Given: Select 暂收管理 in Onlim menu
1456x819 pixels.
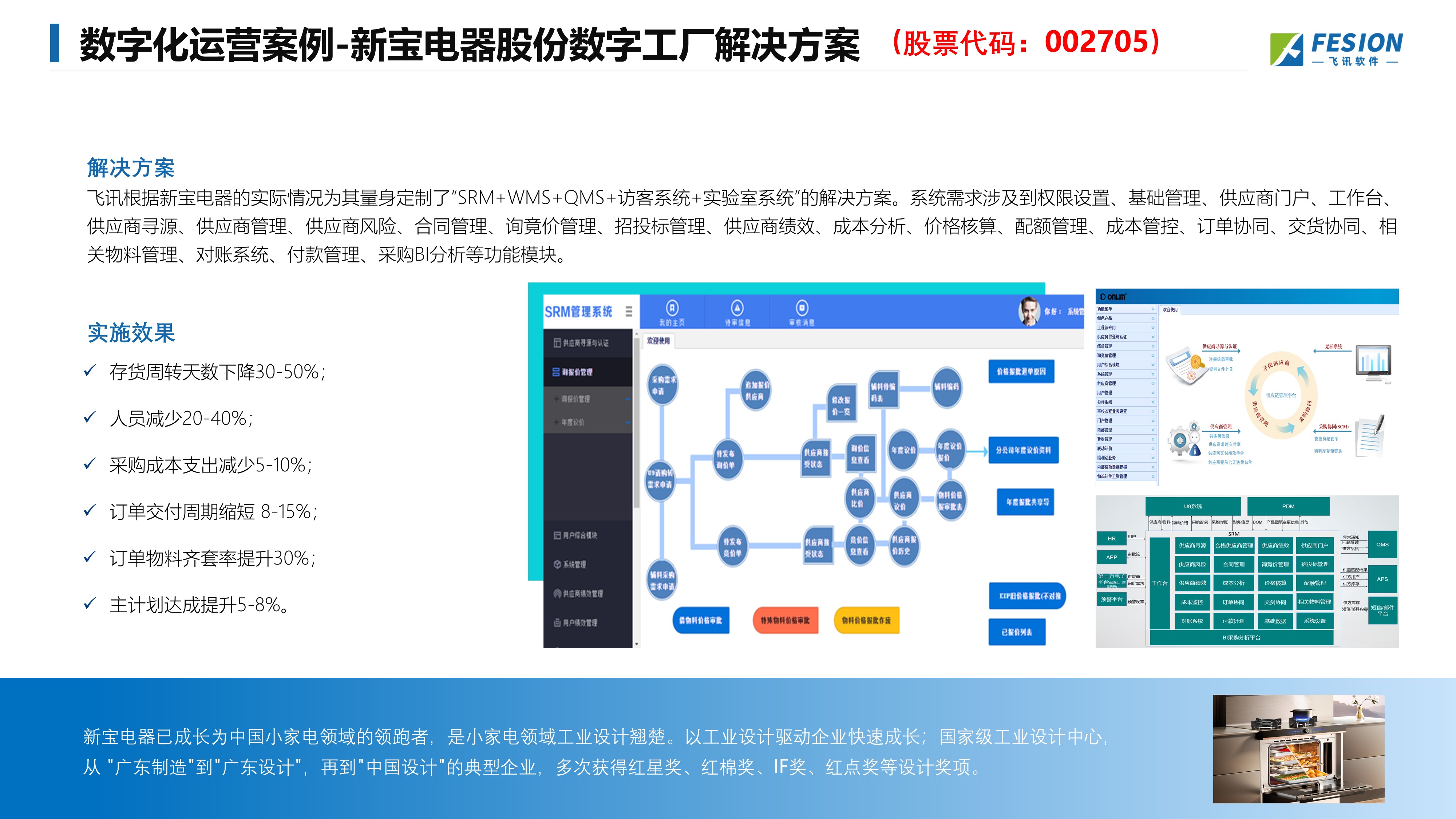Looking at the screenshot, I should (x=1126, y=439).
